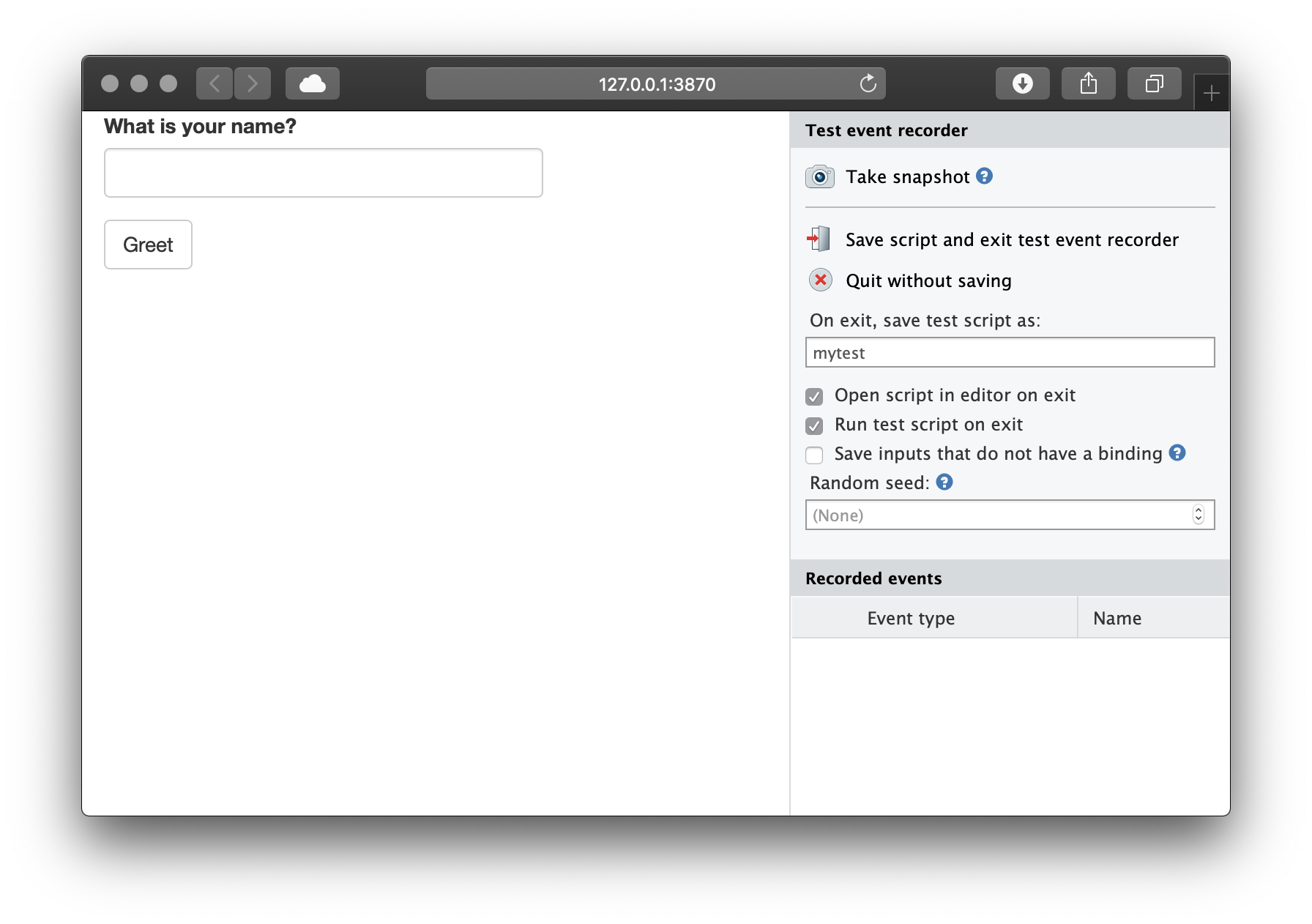Click the browser reload page icon
The width and height of the screenshot is (1312, 924).
[868, 84]
